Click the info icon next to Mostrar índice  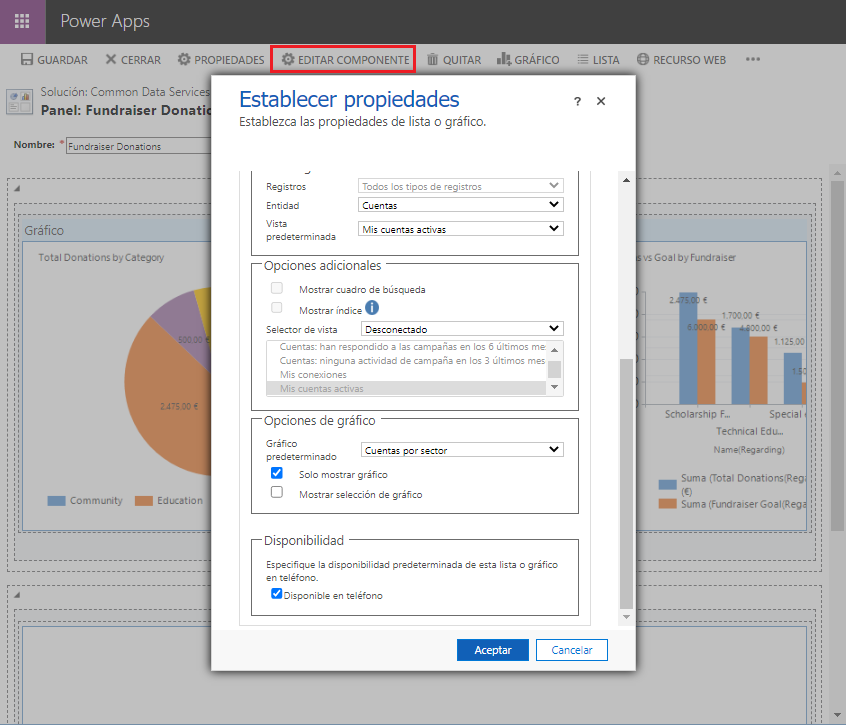pos(372,307)
